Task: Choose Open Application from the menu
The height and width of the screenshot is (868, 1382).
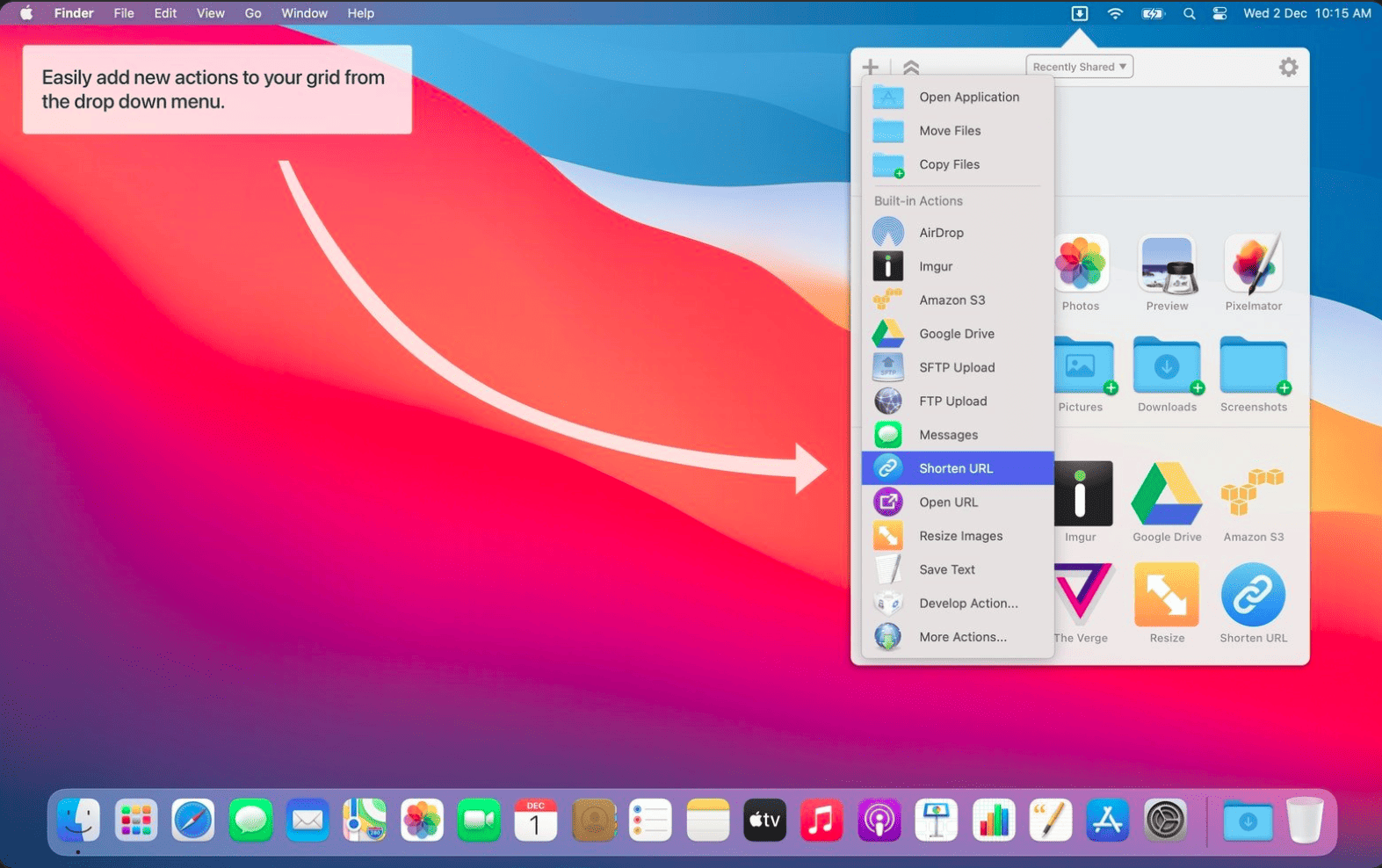Action: click(958, 97)
